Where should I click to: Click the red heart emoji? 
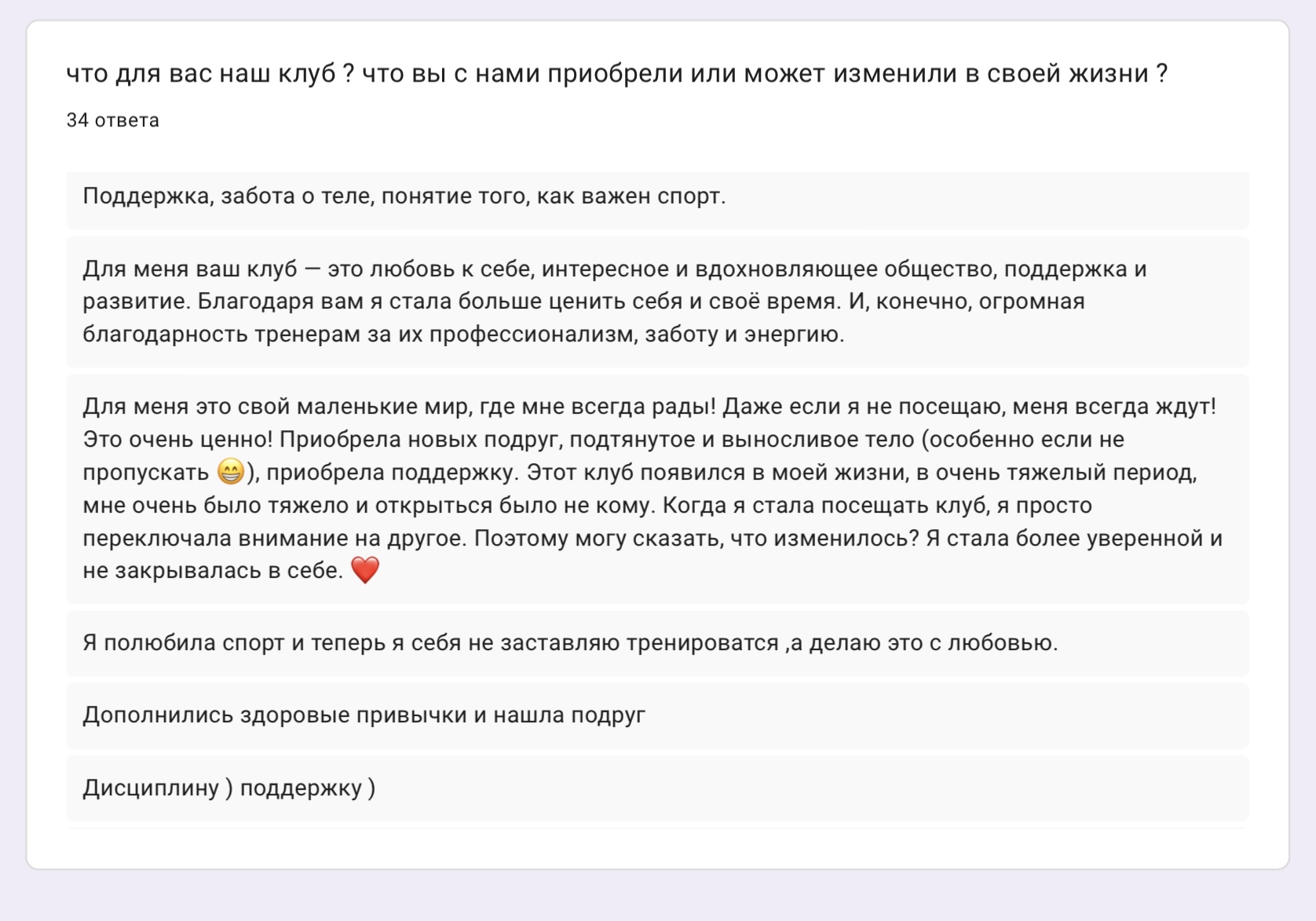[x=365, y=570]
